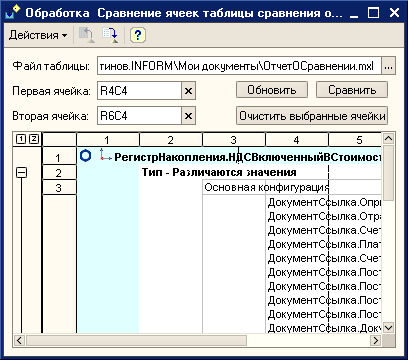
Task: Click the ДокументСсылка.Док cell
Action: (324, 328)
